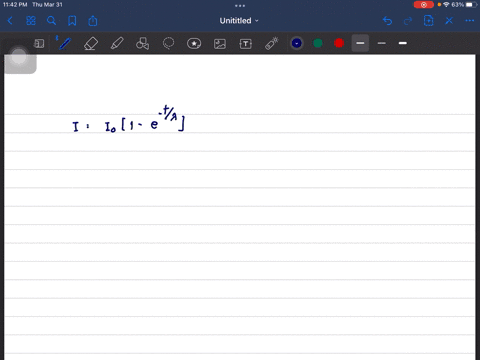This screenshot has height=360, width=480.
Task: Select the thick white stroke thickness
Action: [x=403, y=43]
